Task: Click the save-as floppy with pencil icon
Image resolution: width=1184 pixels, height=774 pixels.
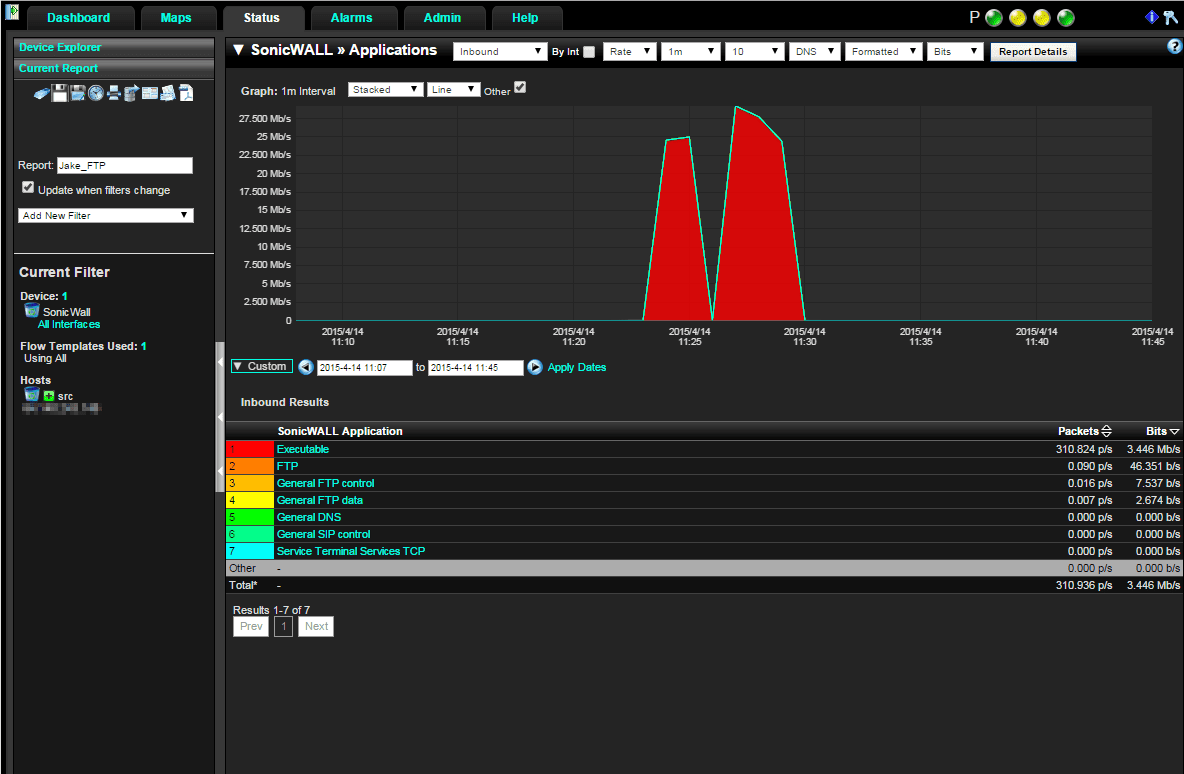Action: coord(78,93)
